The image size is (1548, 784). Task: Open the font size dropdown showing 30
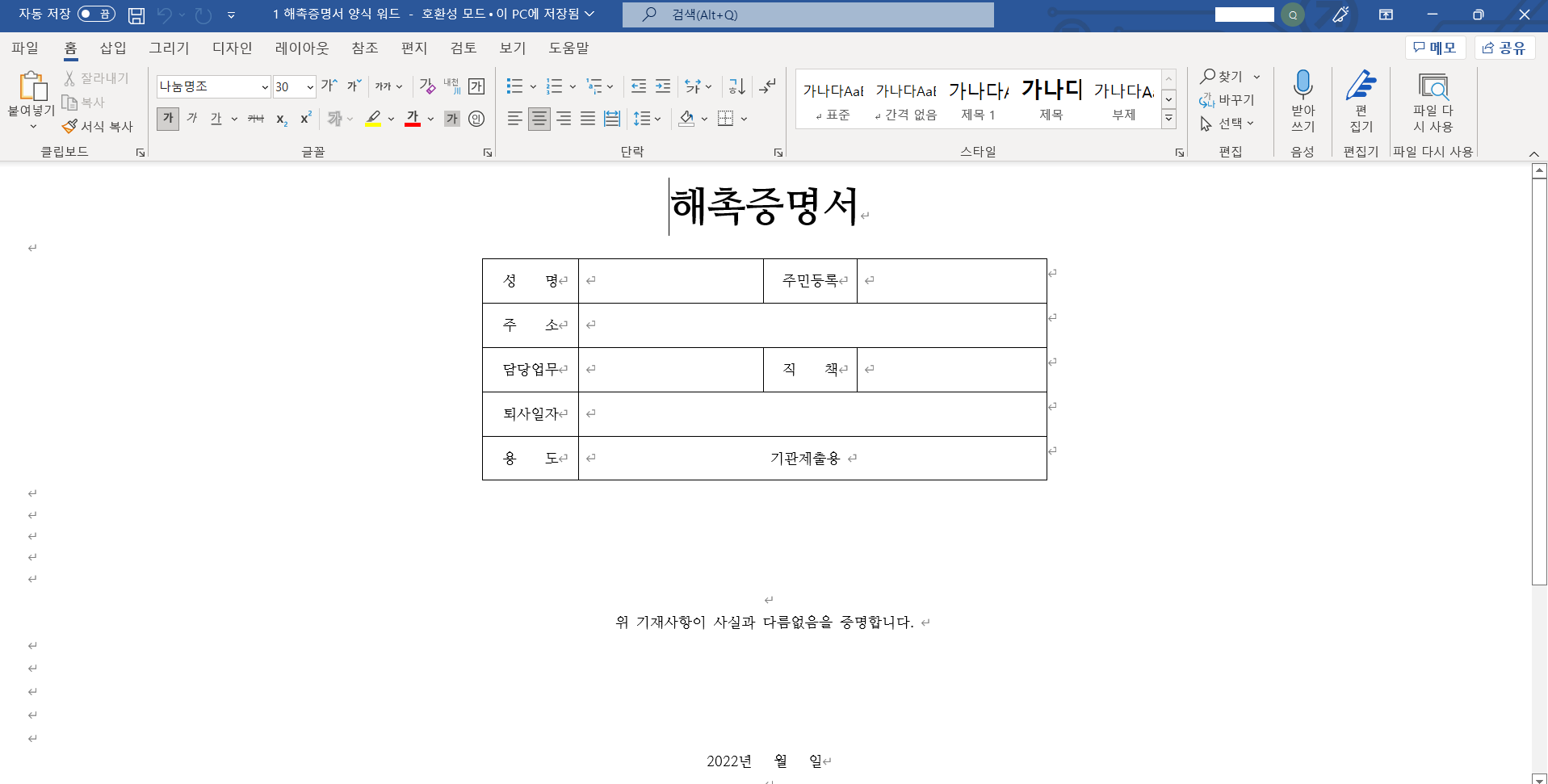coord(309,86)
